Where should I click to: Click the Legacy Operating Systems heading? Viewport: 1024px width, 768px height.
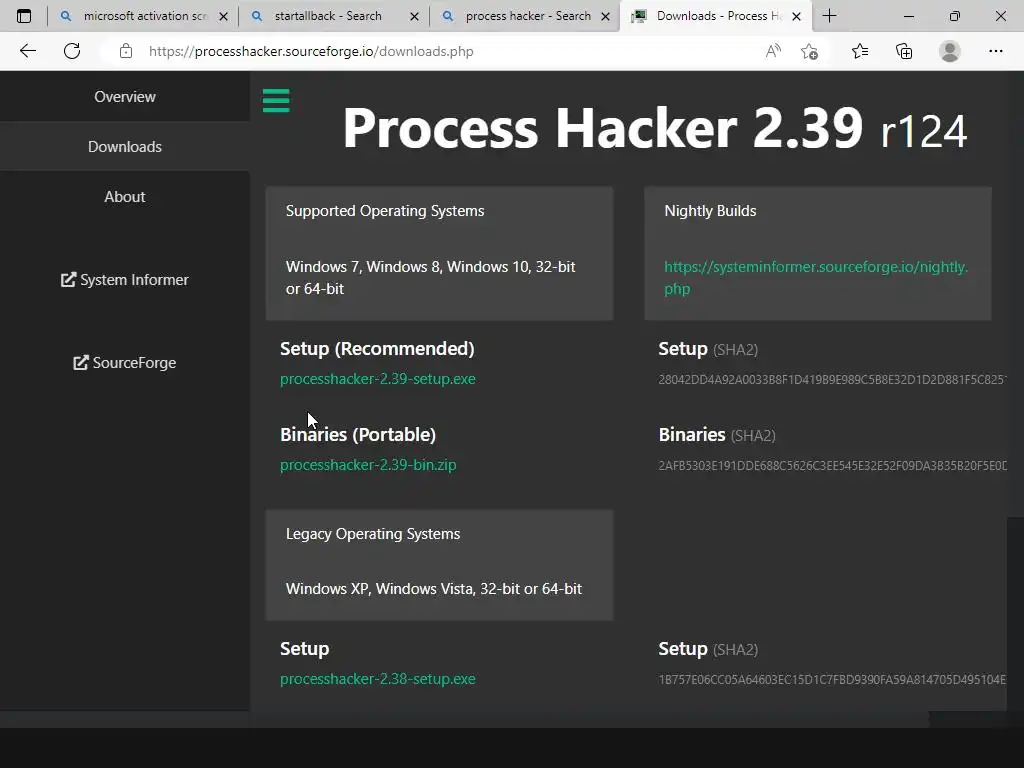373,534
